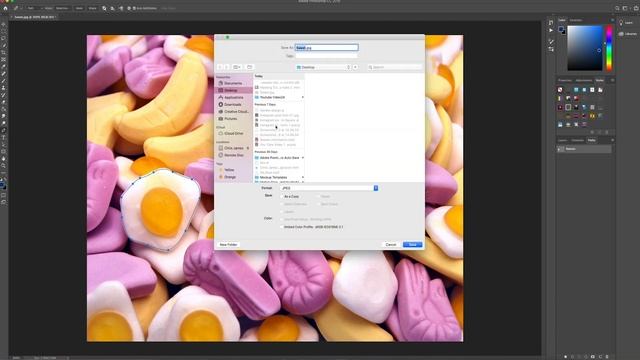The height and width of the screenshot is (360, 640).
Task: Open the Photoshop search icon at top right
Action: click(617, 8)
